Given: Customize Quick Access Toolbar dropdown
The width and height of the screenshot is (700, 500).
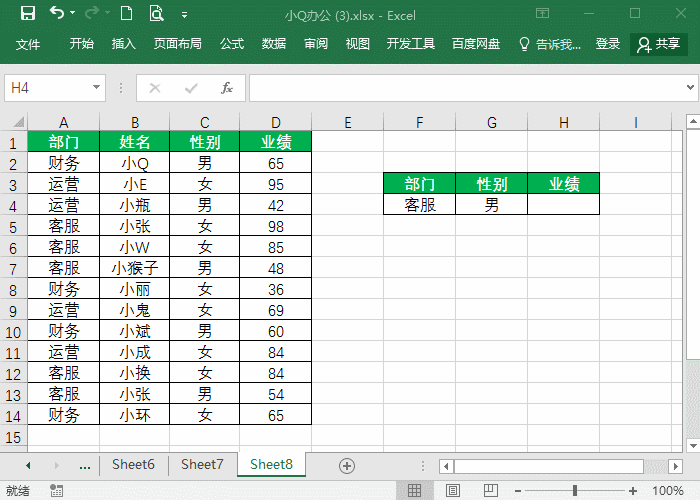Looking at the screenshot, I should click(x=184, y=15).
